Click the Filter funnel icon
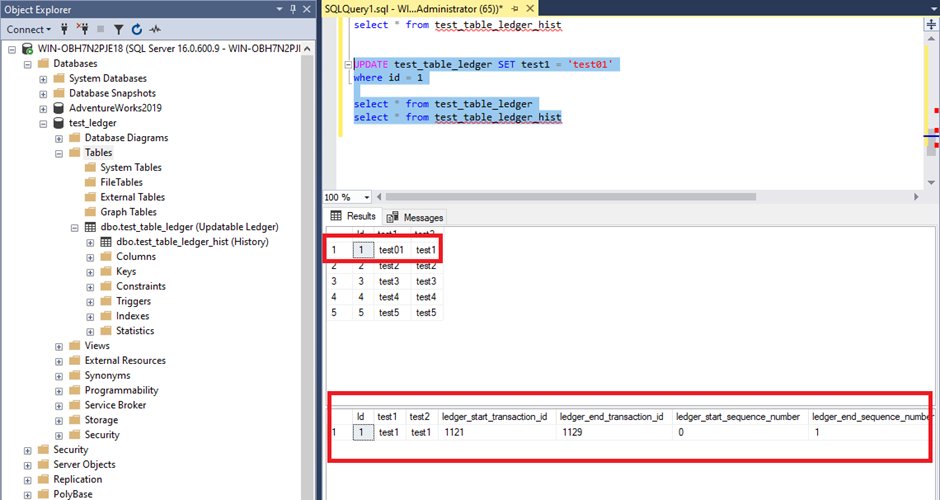The image size is (940, 500). tap(119, 29)
